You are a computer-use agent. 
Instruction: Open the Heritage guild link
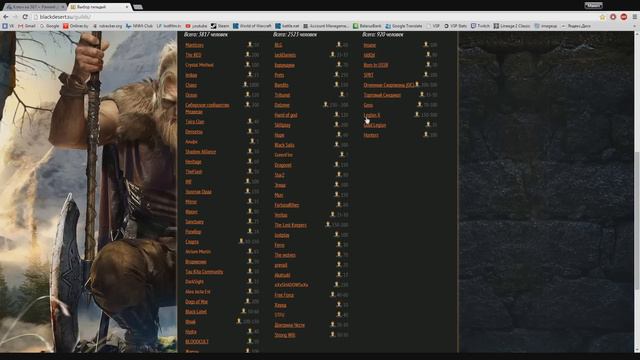(x=193, y=162)
